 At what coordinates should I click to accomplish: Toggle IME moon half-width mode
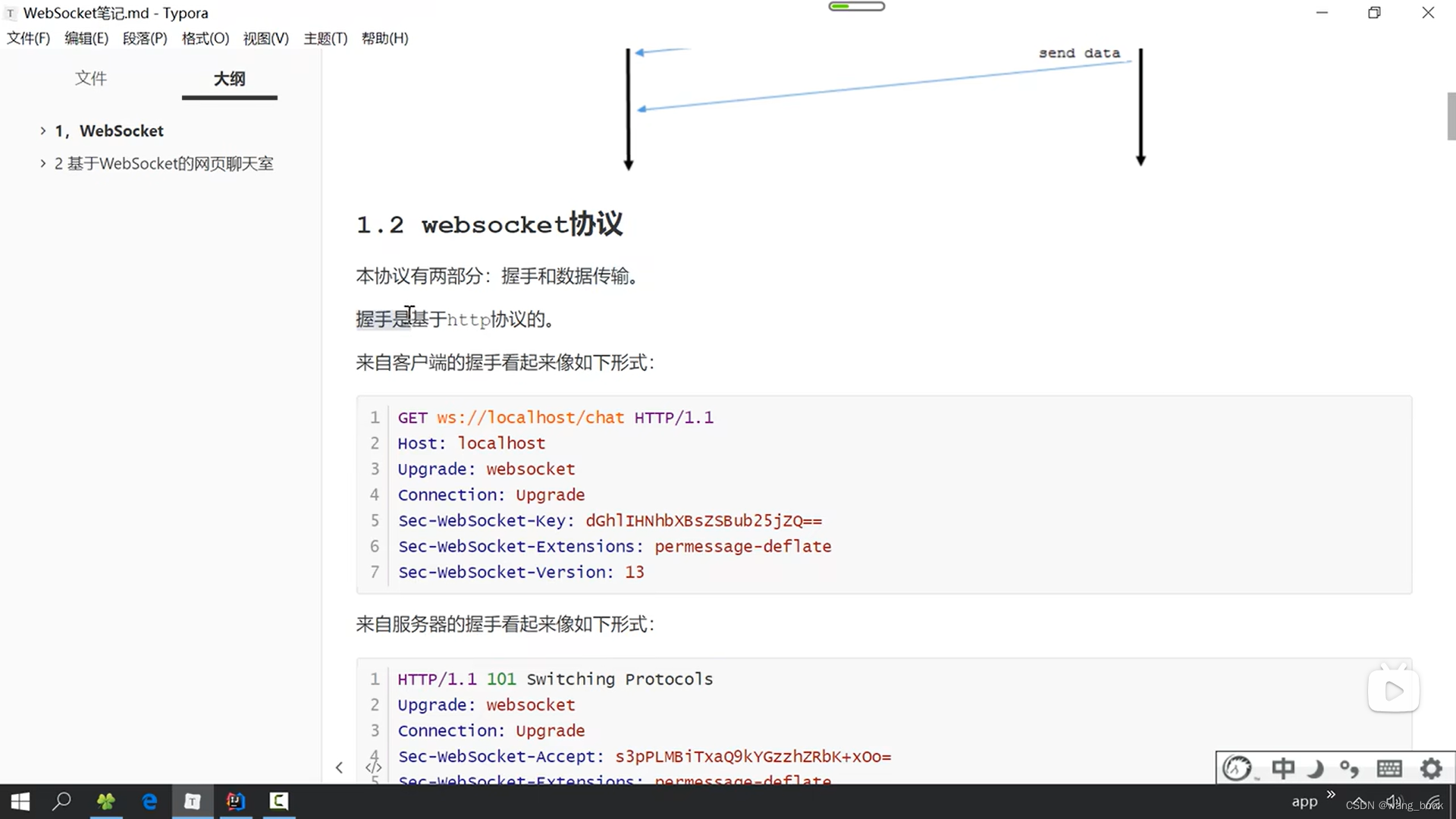(x=1316, y=768)
